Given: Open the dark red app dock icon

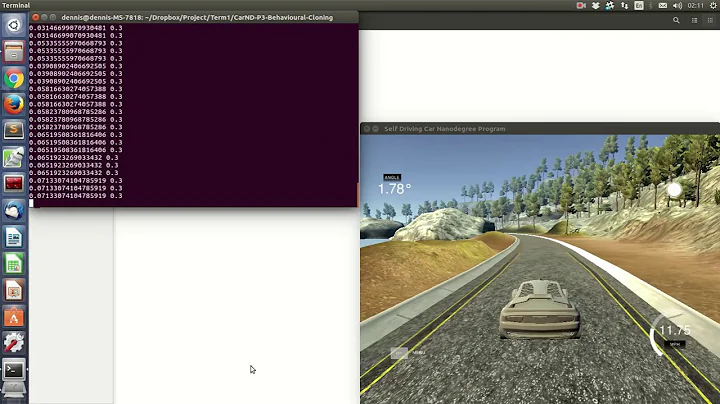Looking at the screenshot, I should [x=14, y=184].
